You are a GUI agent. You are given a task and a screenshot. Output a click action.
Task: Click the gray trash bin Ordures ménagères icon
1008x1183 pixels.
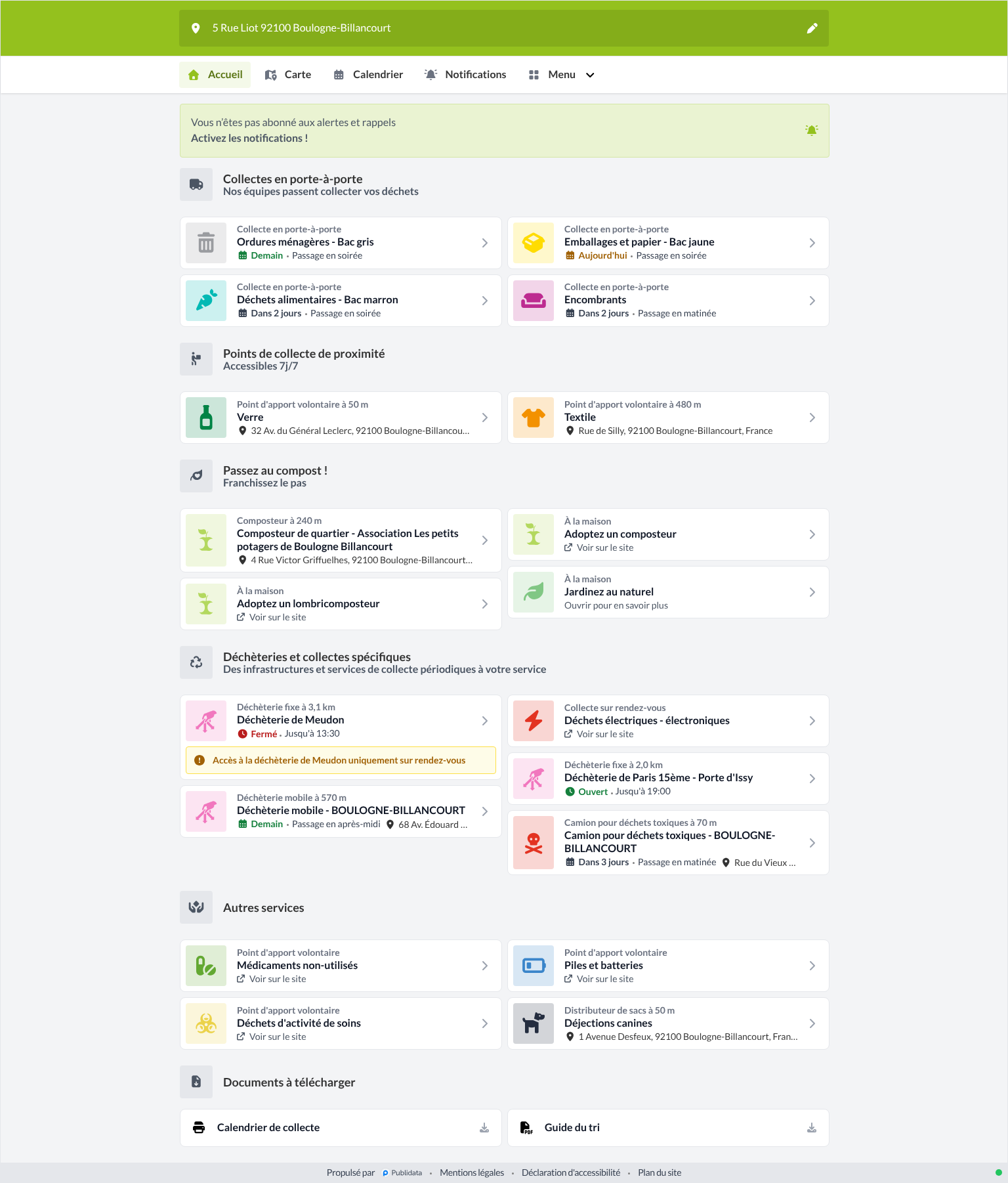(206, 243)
